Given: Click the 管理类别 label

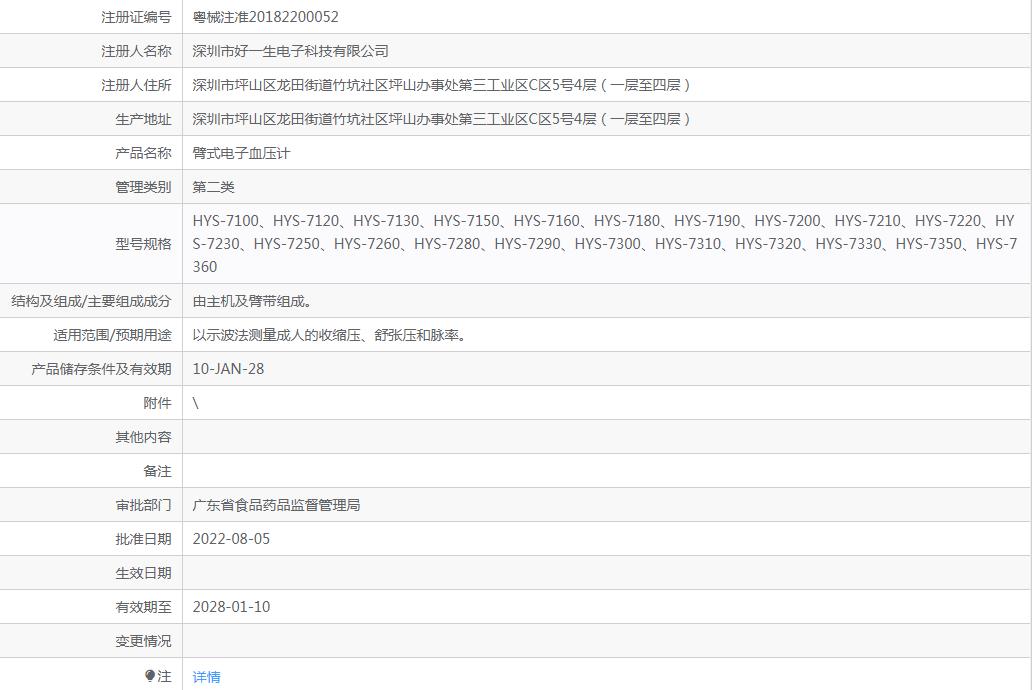Looking at the screenshot, I should click(143, 187).
